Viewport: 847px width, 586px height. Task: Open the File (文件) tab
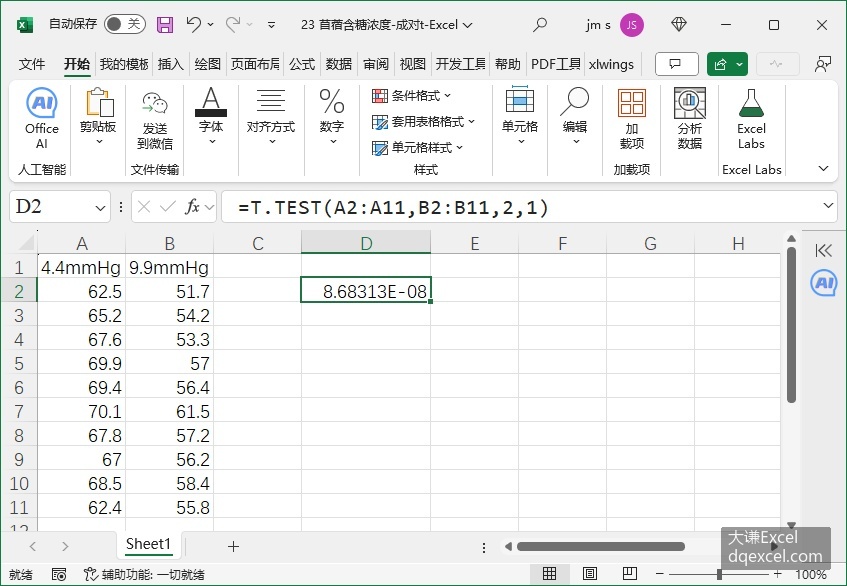(31, 64)
